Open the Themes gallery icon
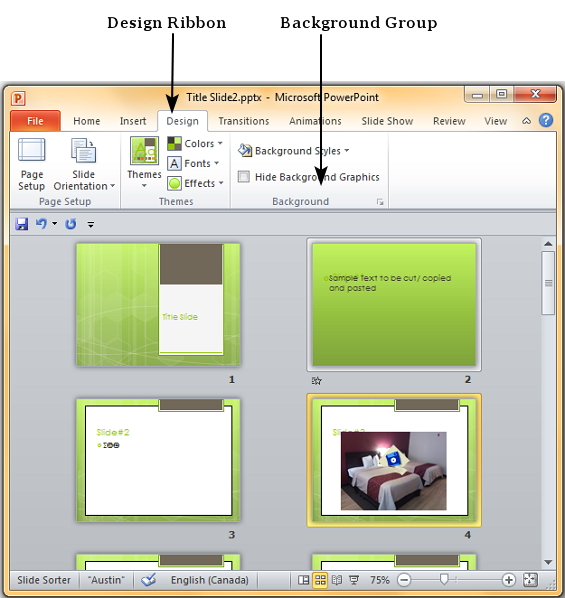565x598 pixels. (x=144, y=151)
